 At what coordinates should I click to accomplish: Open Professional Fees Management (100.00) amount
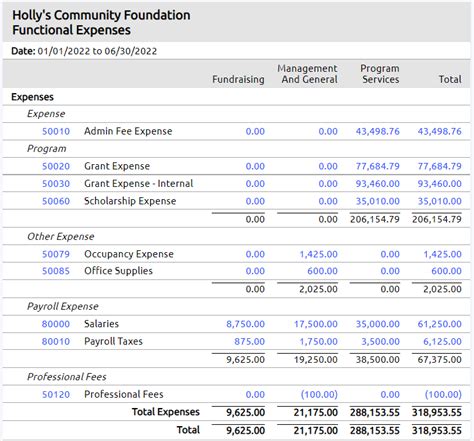(x=319, y=395)
